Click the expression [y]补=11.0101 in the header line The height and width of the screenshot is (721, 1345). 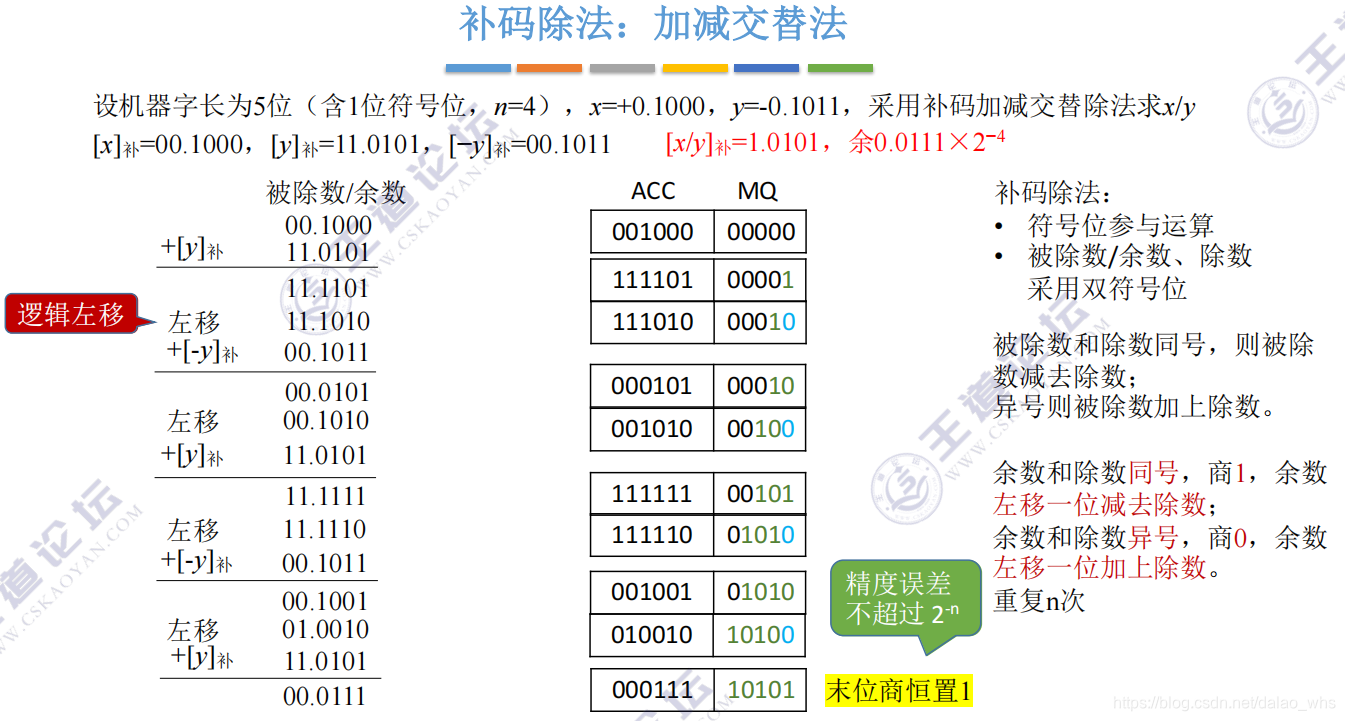point(346,145)
